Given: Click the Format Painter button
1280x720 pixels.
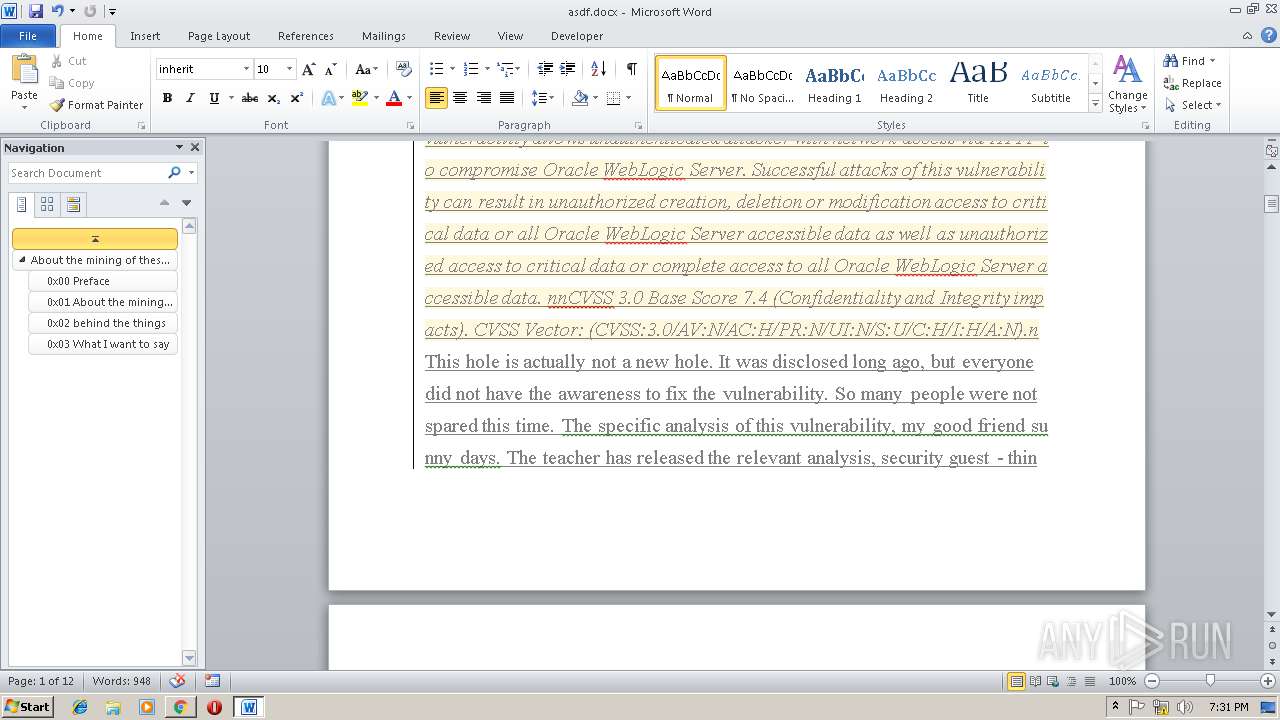Looking at the screenshot, I should [x=97, y=105].
